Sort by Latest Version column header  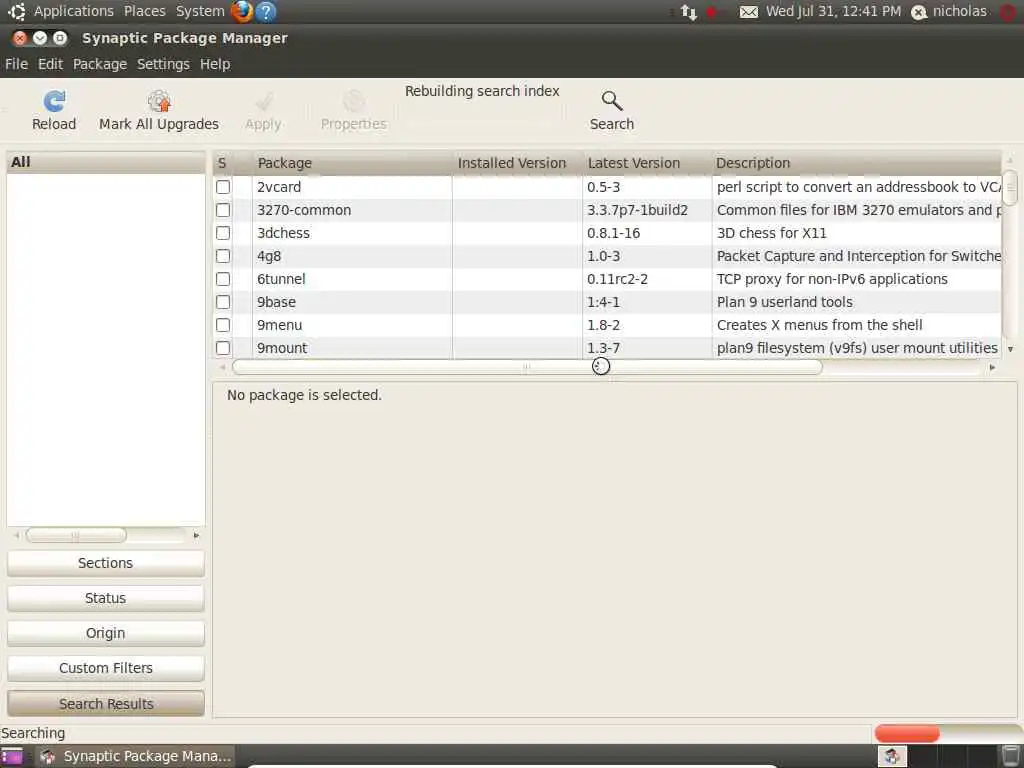pyautogui.click(x=647, y=163)
